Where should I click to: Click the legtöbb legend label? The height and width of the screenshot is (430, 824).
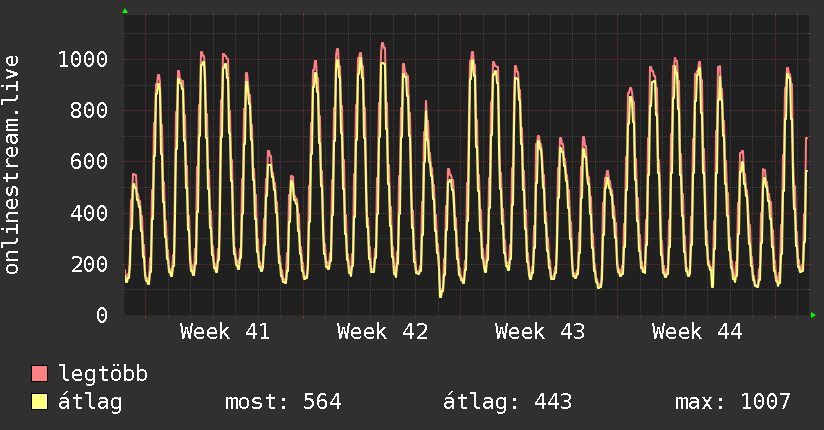(x=103, y=373)
